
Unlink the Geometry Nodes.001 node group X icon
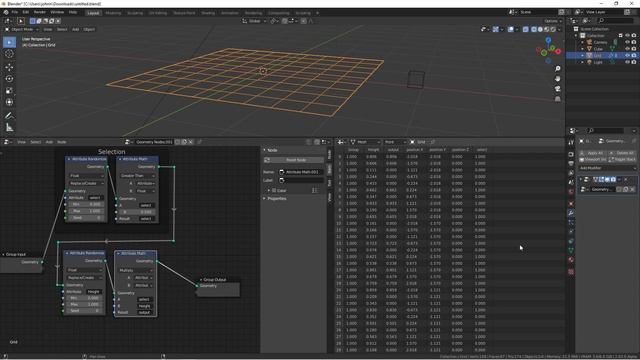click(x=191, y=142)
